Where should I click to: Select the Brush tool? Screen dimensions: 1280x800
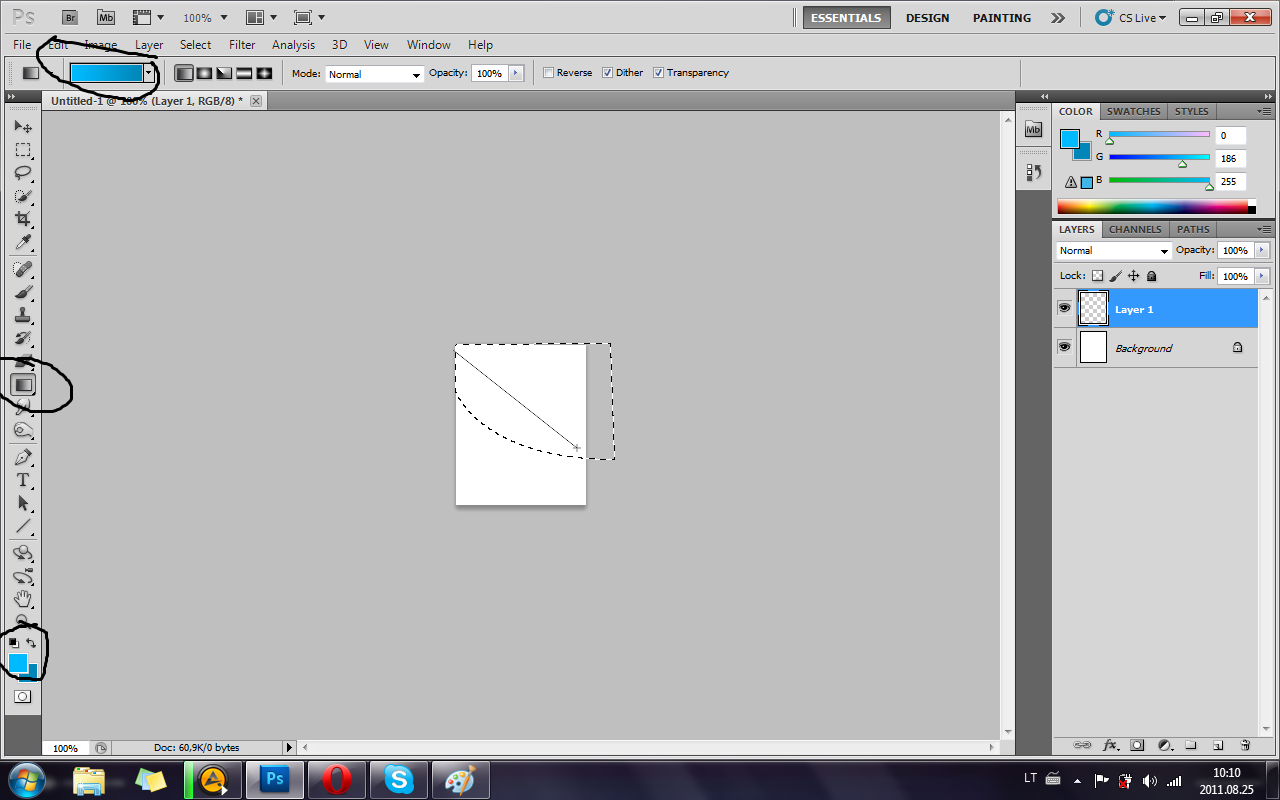click(23, 292)
